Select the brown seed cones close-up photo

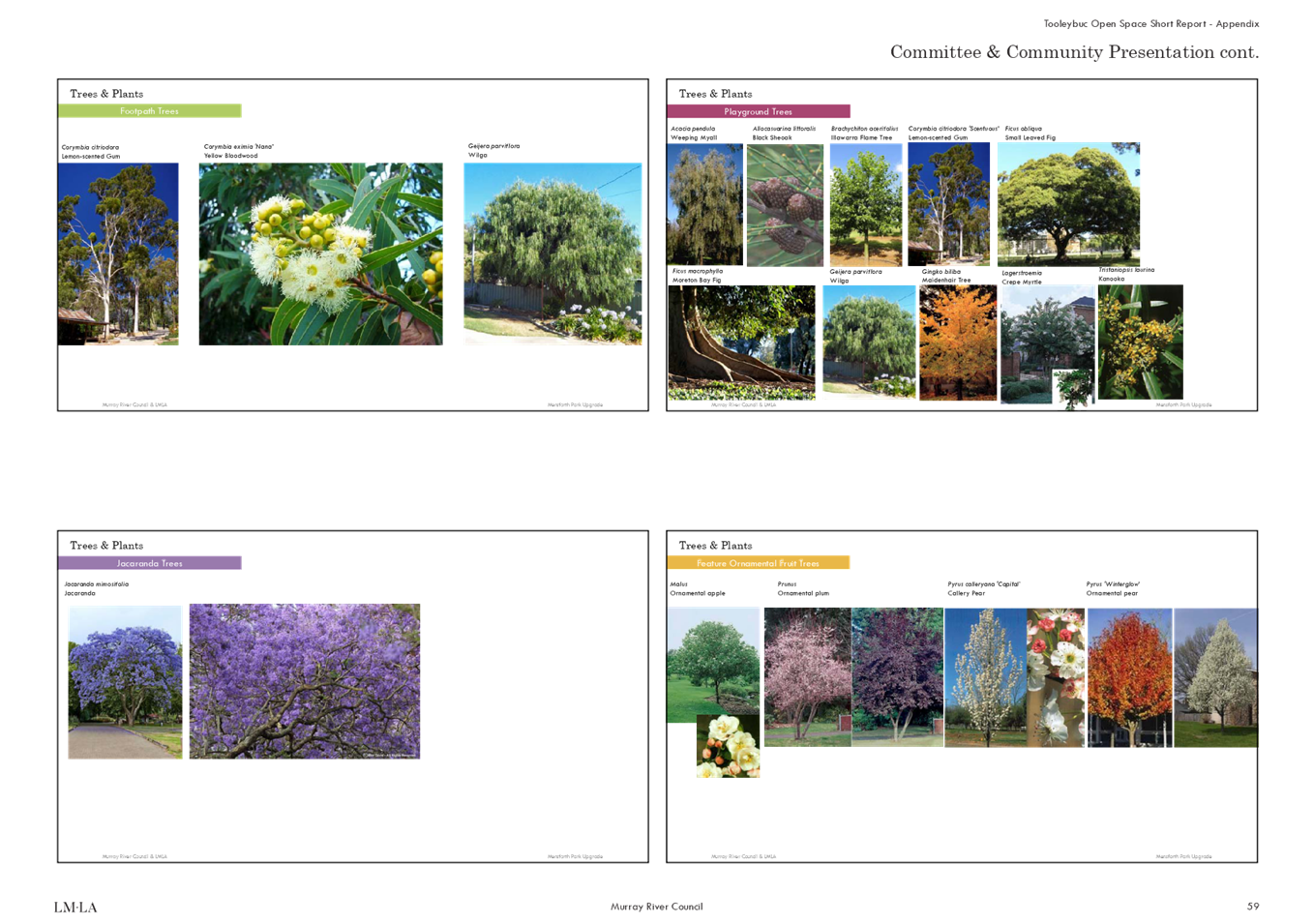(x=786, y=205)
